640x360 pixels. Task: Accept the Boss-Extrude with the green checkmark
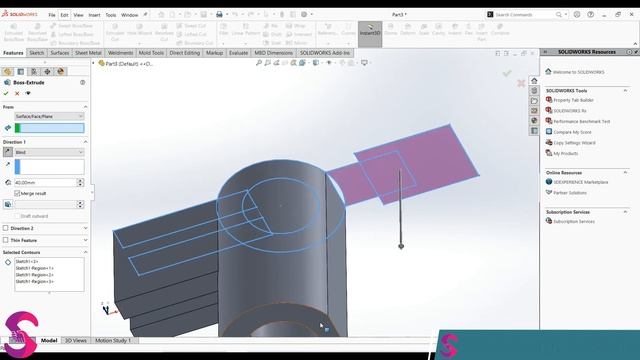(6, 93)
